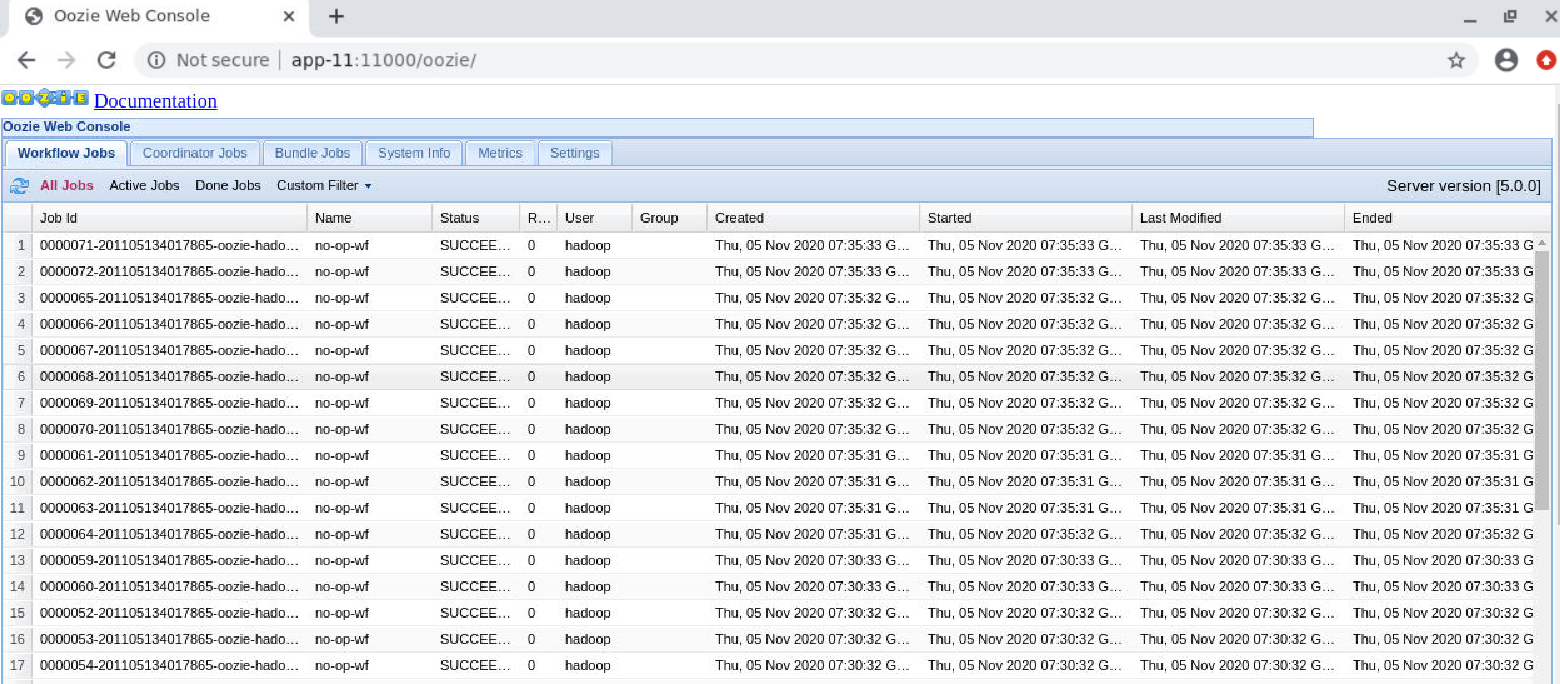Click the red update icon in Chrome
This screenshot has height=684, width=1560.
click(x=1546, y=60)
